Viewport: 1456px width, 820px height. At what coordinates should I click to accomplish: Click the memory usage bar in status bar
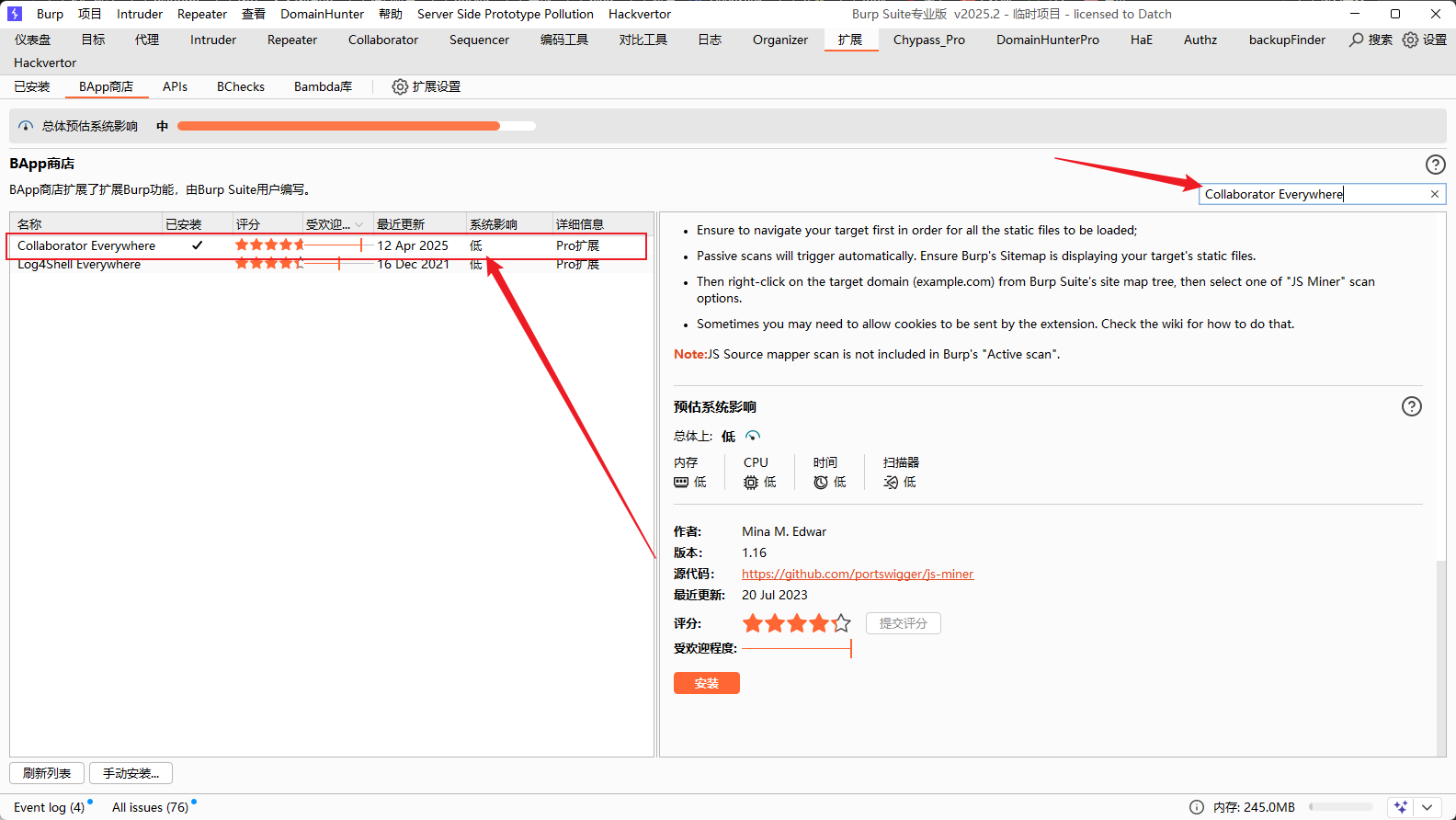1341,807
